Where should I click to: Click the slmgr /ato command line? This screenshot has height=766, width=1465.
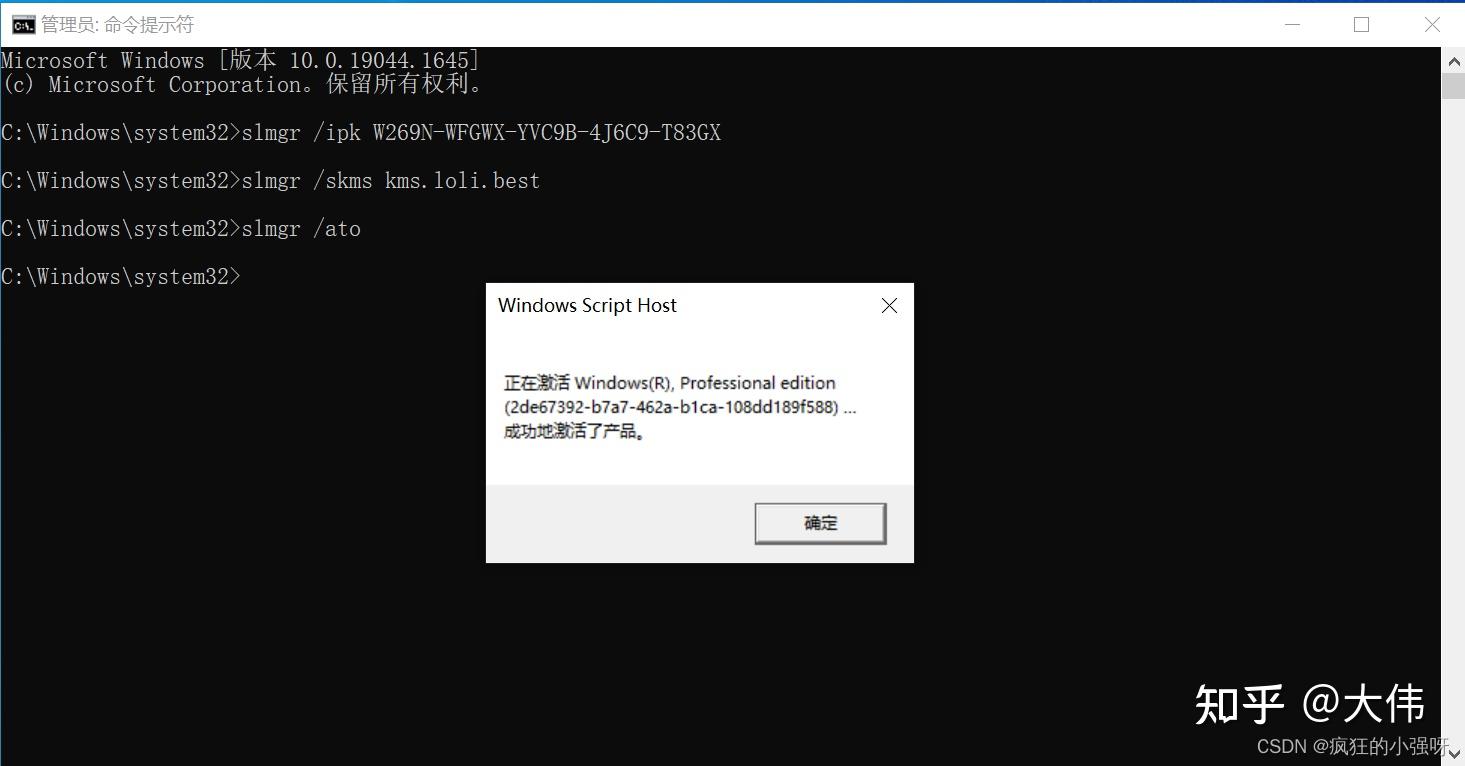click(x=181, y=229)
